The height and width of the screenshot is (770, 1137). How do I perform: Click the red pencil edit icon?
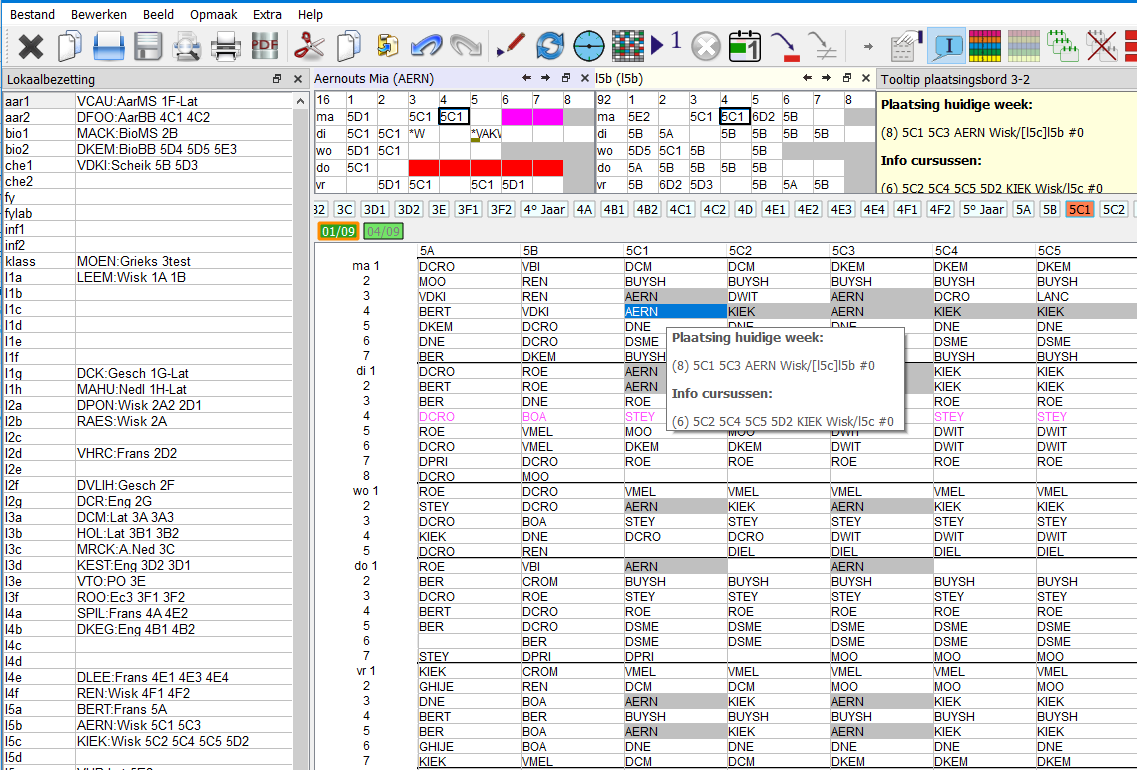510,46
